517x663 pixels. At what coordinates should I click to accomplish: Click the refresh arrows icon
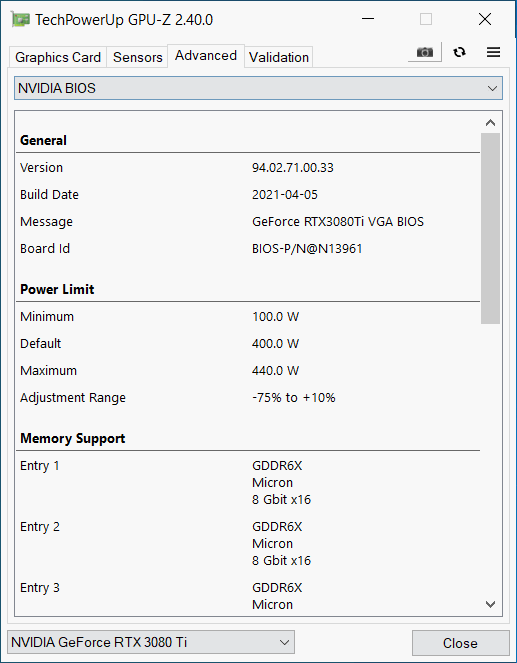[460, 52]
